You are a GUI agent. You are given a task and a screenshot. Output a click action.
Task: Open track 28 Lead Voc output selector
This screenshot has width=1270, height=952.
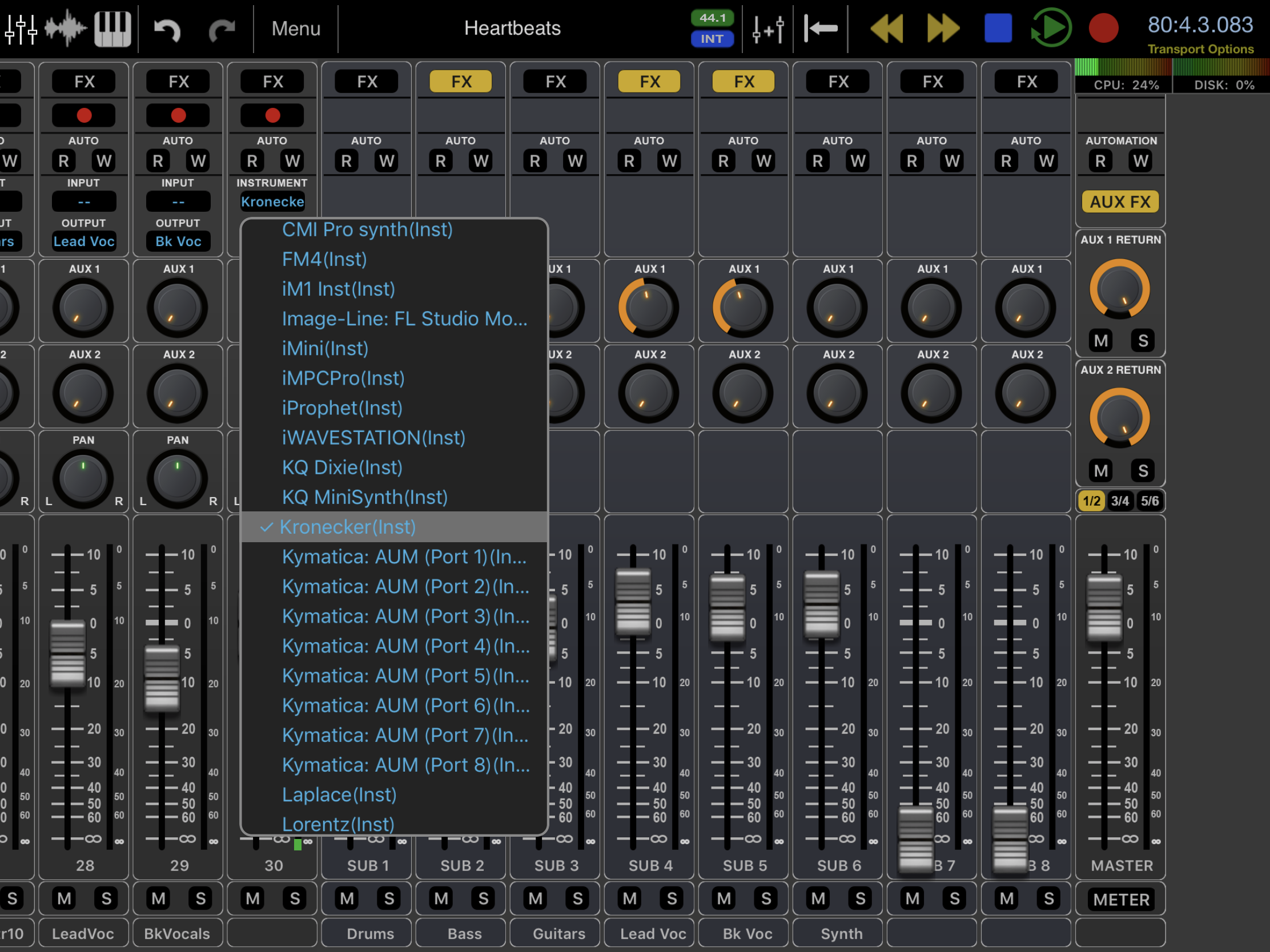click(x=85, y=241)
